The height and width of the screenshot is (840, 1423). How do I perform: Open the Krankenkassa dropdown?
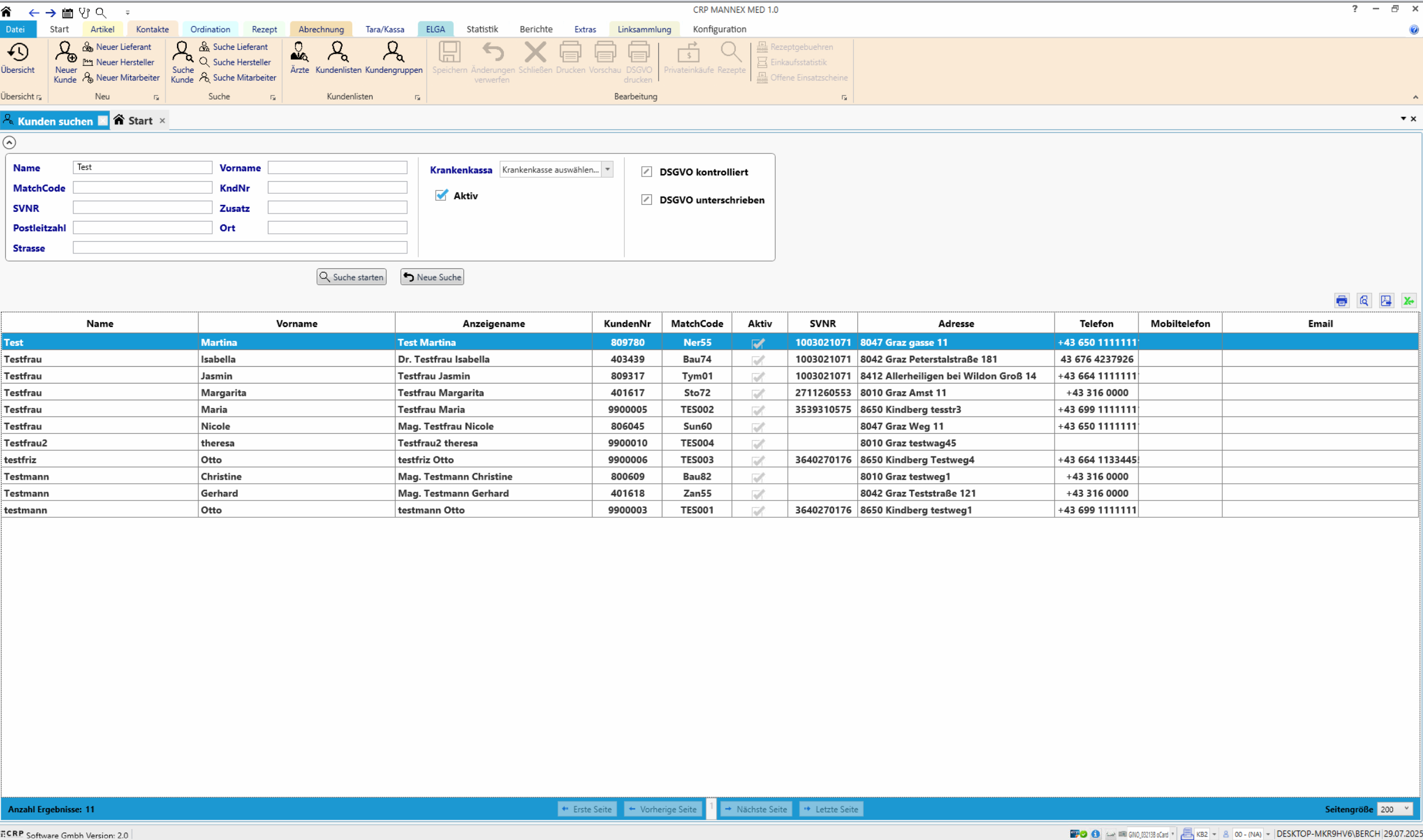click(607, 170)
